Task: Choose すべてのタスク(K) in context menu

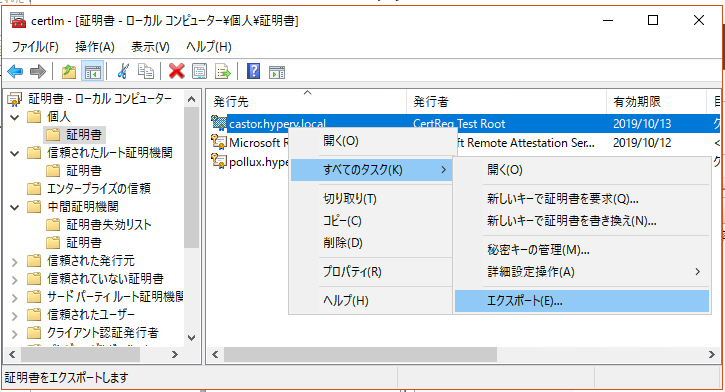Action: (x=371, y=170)
